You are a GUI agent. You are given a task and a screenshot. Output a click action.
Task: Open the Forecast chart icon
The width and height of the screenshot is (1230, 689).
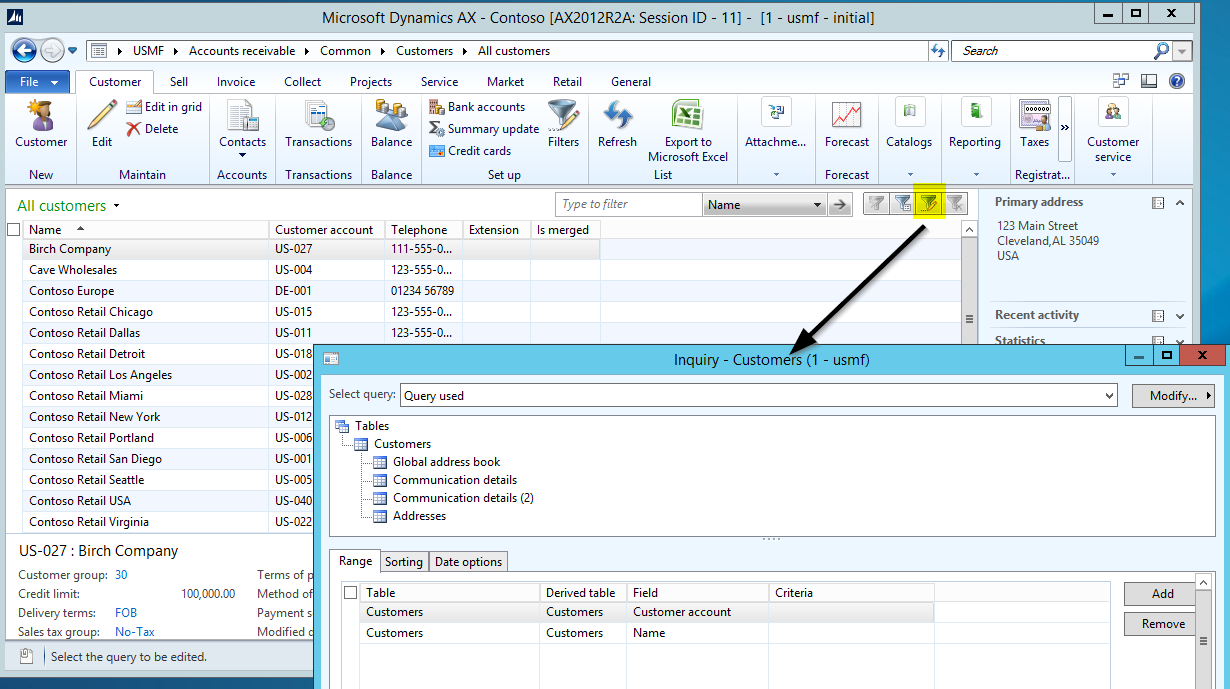pyautogui.click(x=846, y=116)
